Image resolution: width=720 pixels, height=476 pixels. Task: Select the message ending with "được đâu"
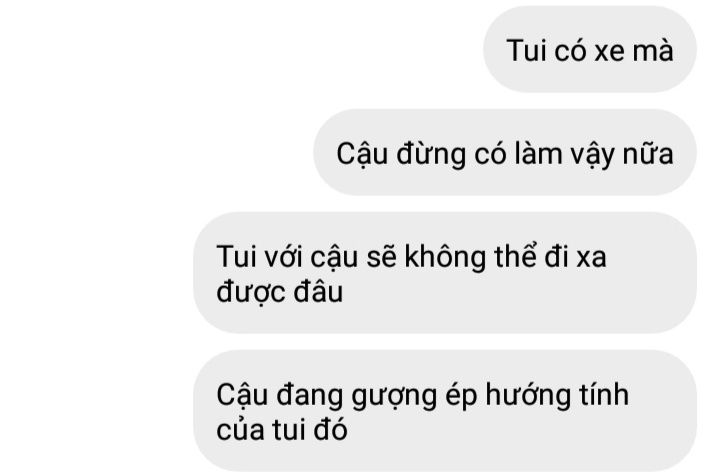[x=445, y=273]
